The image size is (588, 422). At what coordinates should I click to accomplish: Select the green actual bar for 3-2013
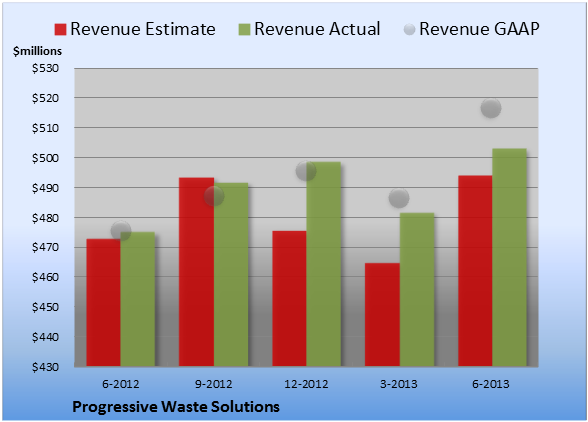coord(417,289)
